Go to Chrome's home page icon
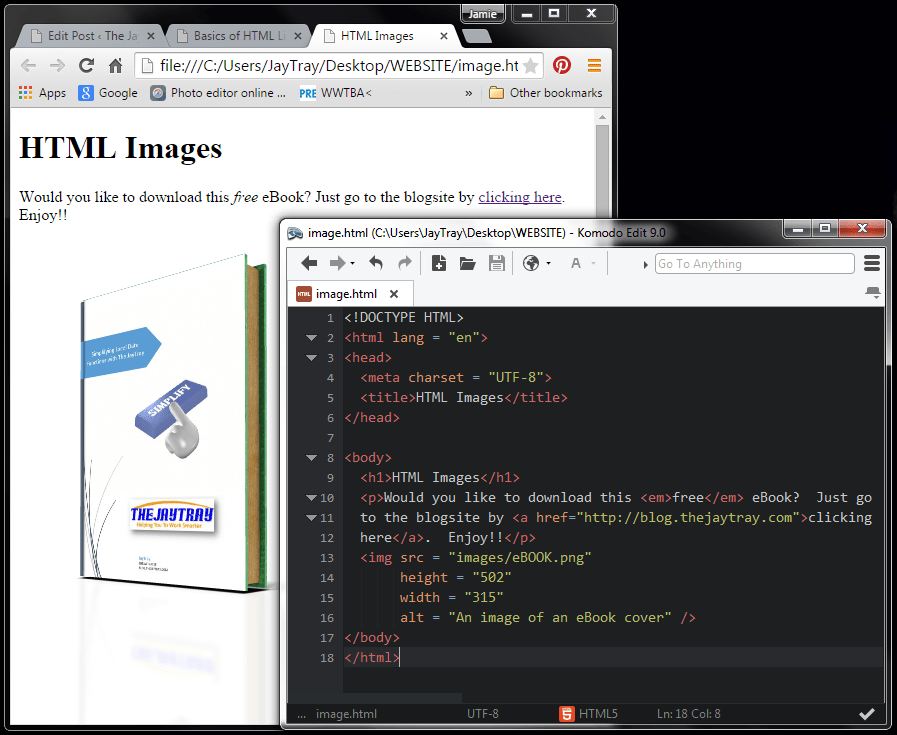 pyautogui.click(x=115, y=66)
